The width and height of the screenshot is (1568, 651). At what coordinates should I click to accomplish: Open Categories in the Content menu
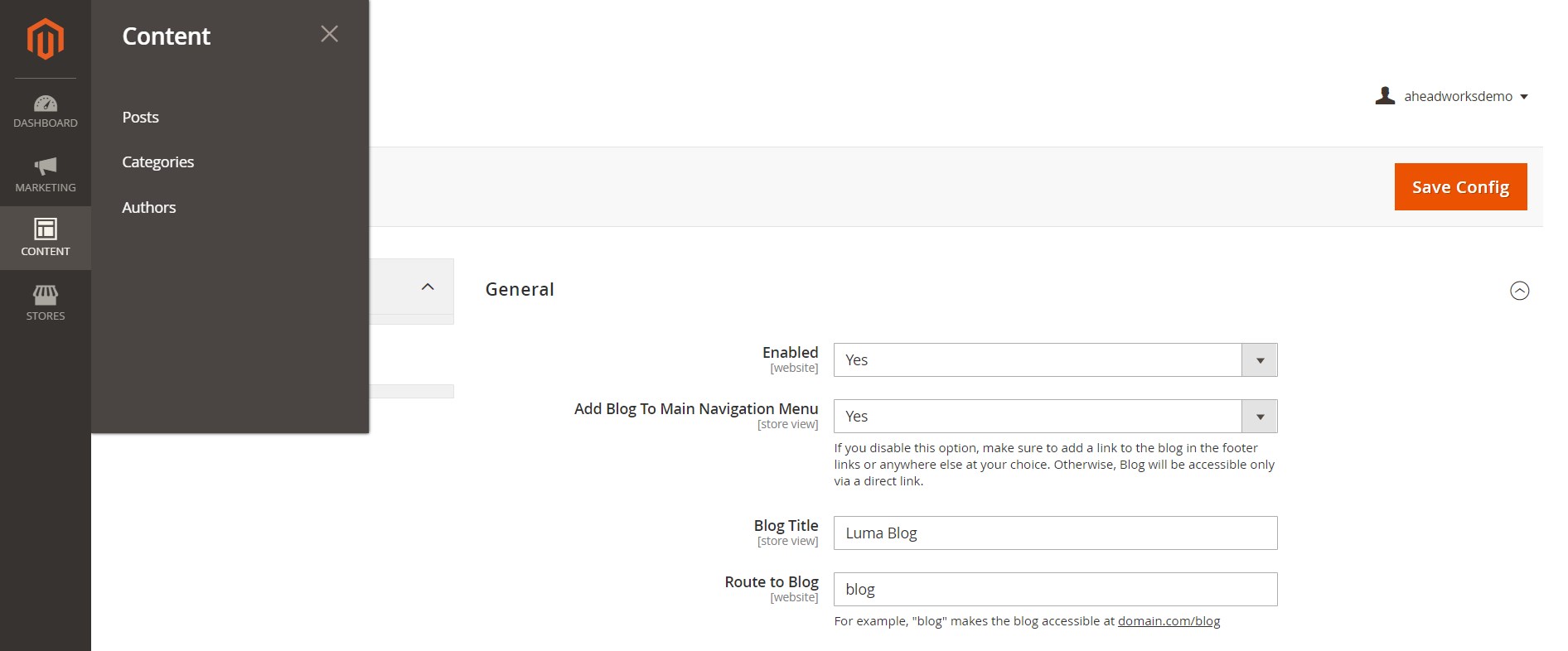(157, 162)
